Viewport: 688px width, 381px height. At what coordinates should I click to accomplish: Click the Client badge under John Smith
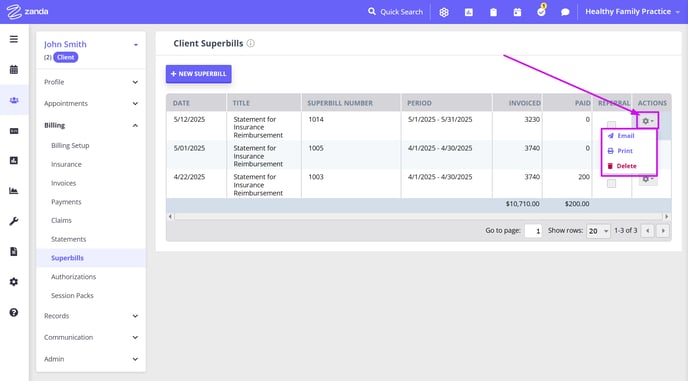click(x=66, y=58)
